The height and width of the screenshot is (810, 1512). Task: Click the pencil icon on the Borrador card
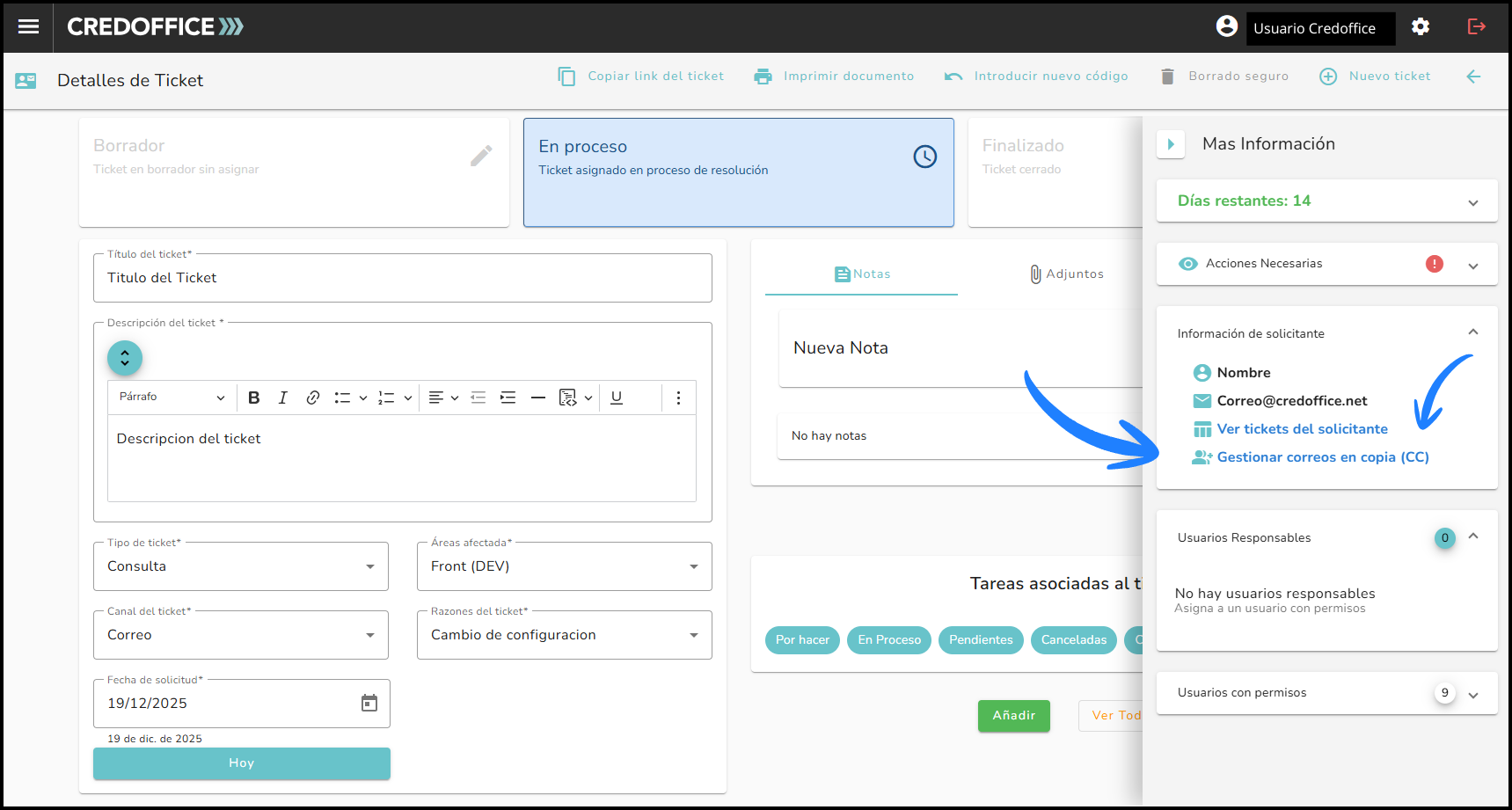[482, 155]
